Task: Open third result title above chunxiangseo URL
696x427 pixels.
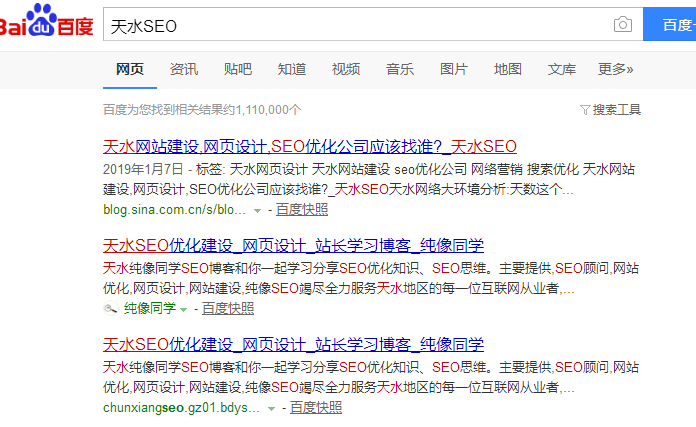Action: (293, 344)
